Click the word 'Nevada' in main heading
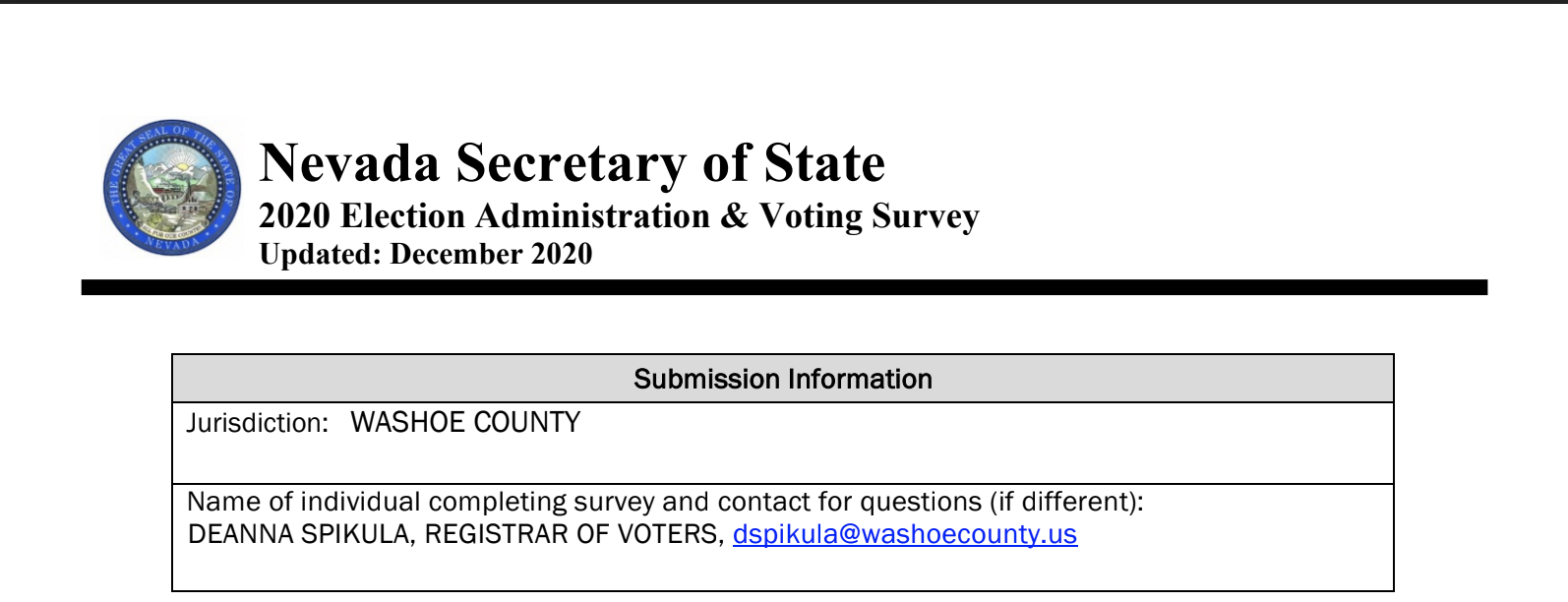 tap(350, 163)
